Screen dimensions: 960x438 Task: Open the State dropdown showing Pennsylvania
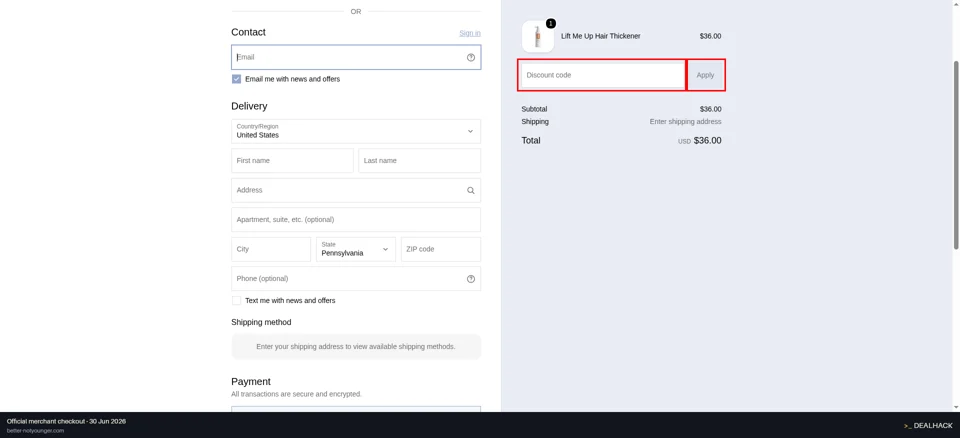pyautogui.click(x=356, y=249)
